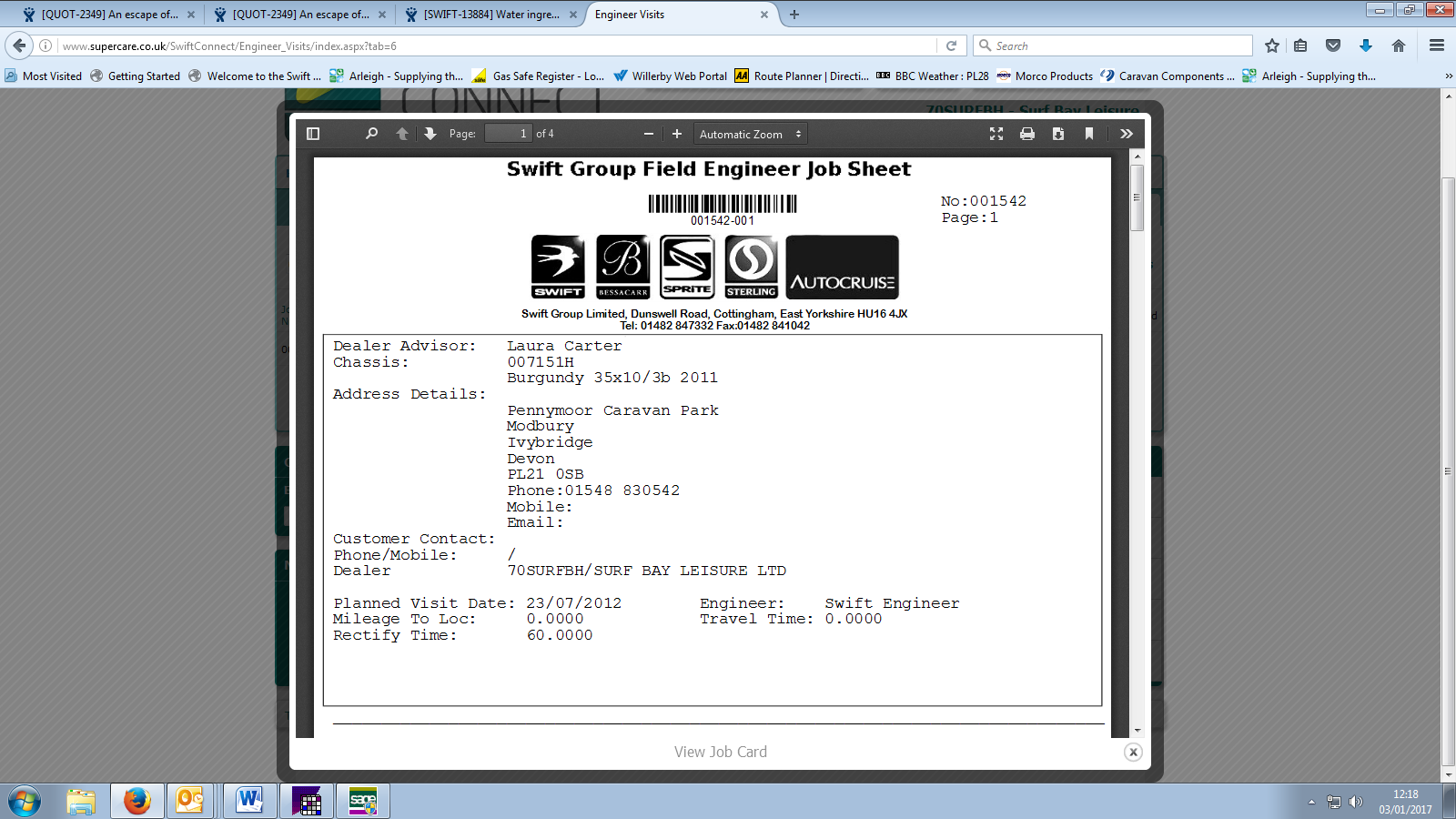Close the Engineer Visits tab
1456x819 pixels.
pyautogui.click(x=764, y=15)
